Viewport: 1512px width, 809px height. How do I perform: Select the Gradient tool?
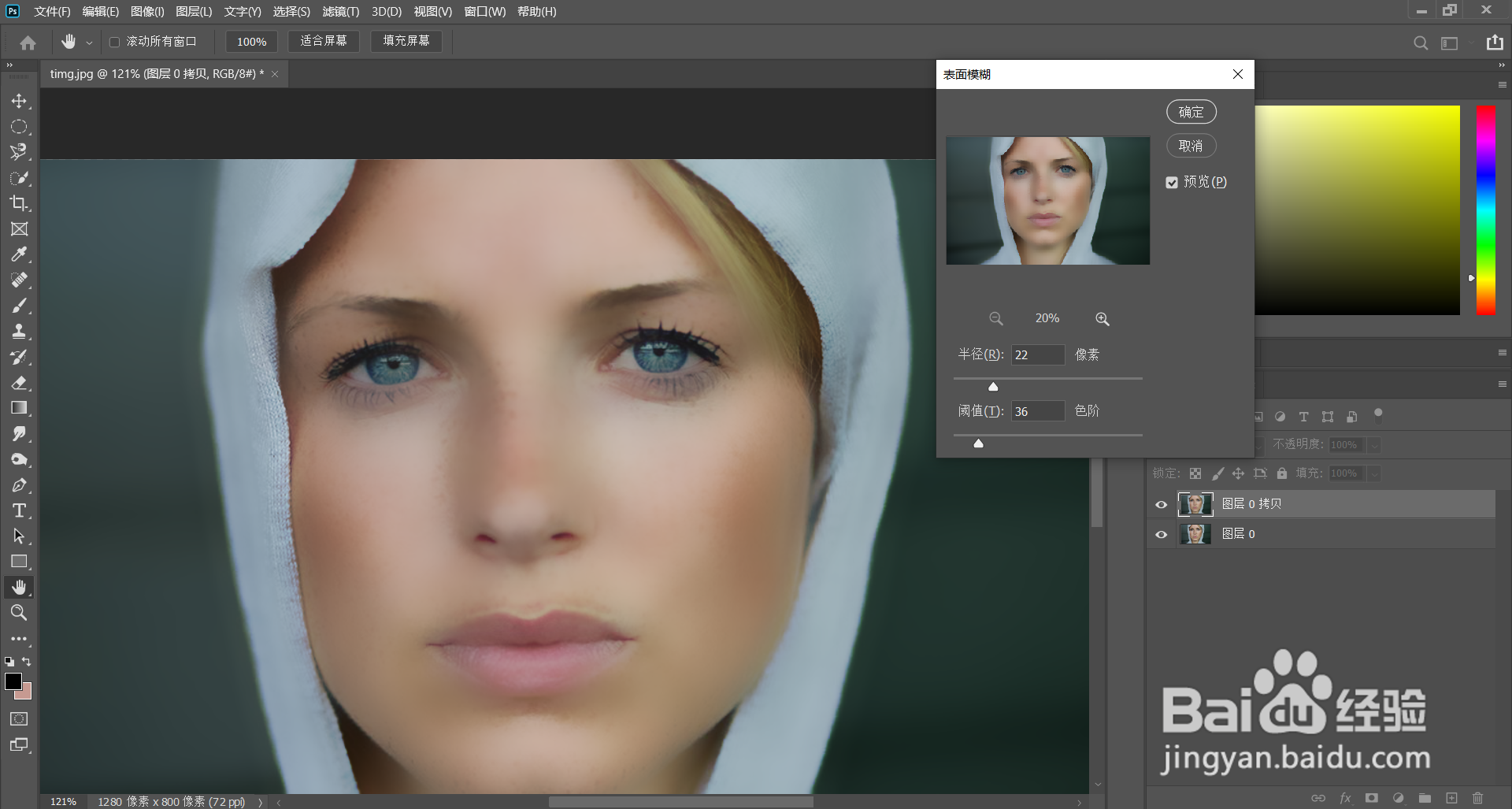tap(19, 408)
